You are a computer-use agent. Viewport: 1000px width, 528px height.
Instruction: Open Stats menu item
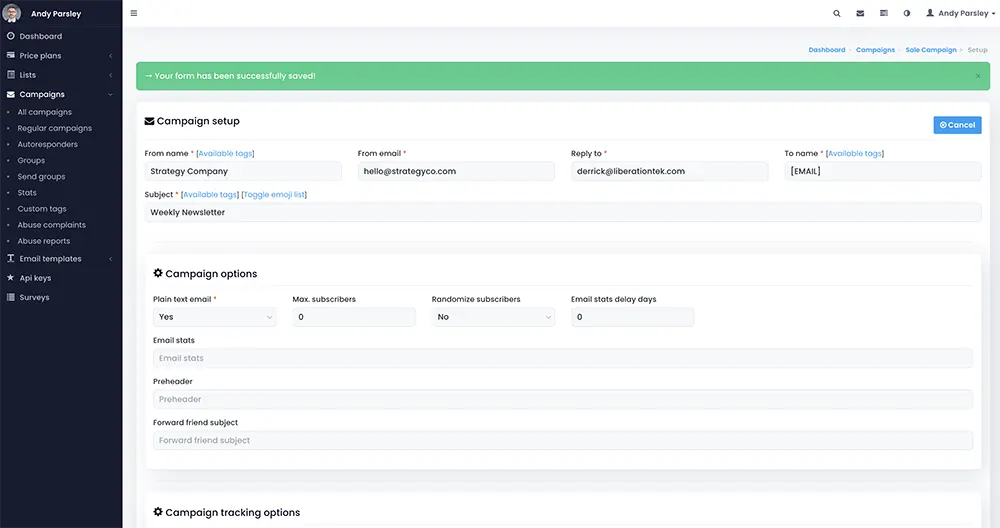click(27, 193)
